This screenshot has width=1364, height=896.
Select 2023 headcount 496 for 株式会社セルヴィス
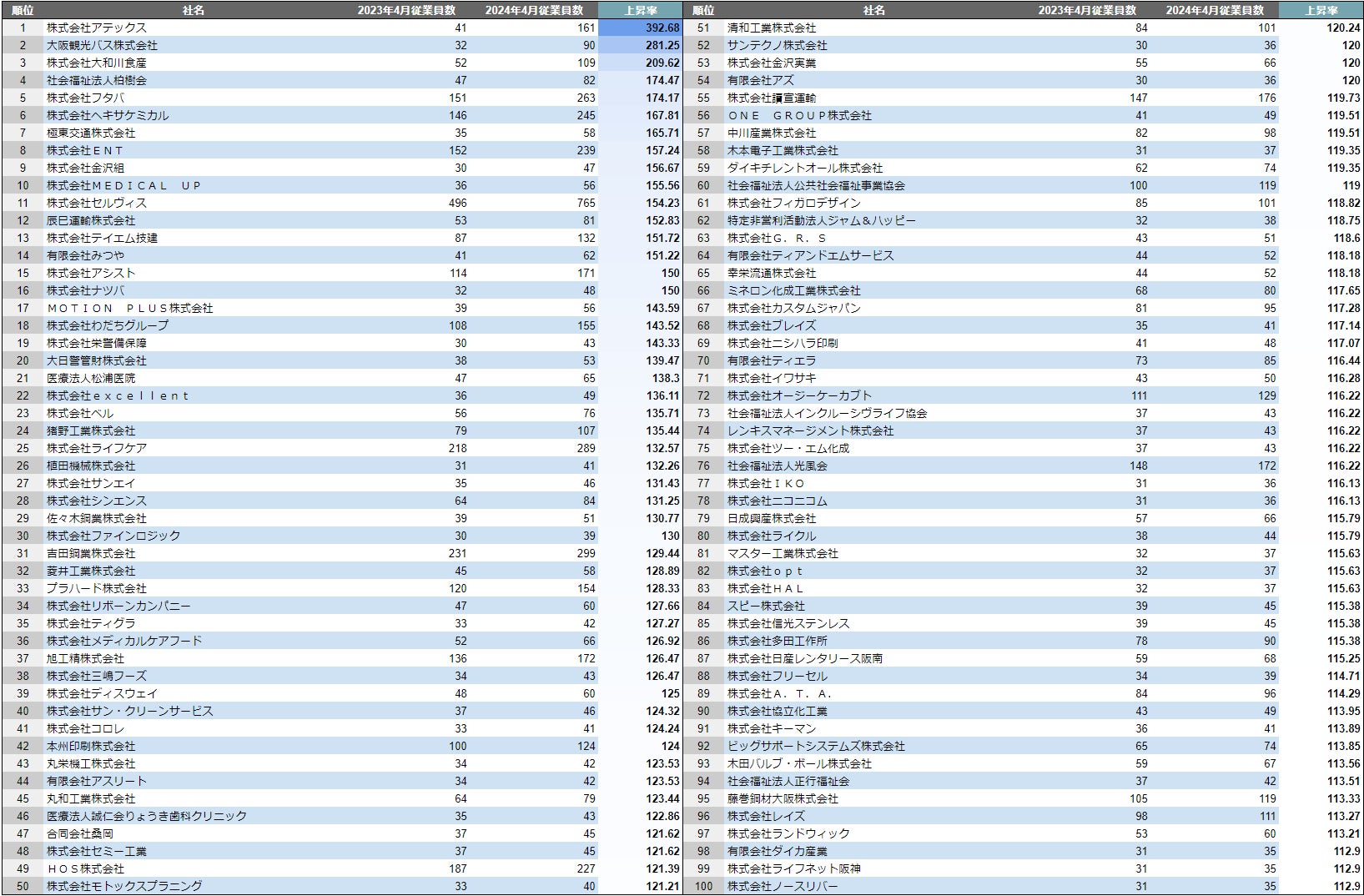[x=457, y=203]
